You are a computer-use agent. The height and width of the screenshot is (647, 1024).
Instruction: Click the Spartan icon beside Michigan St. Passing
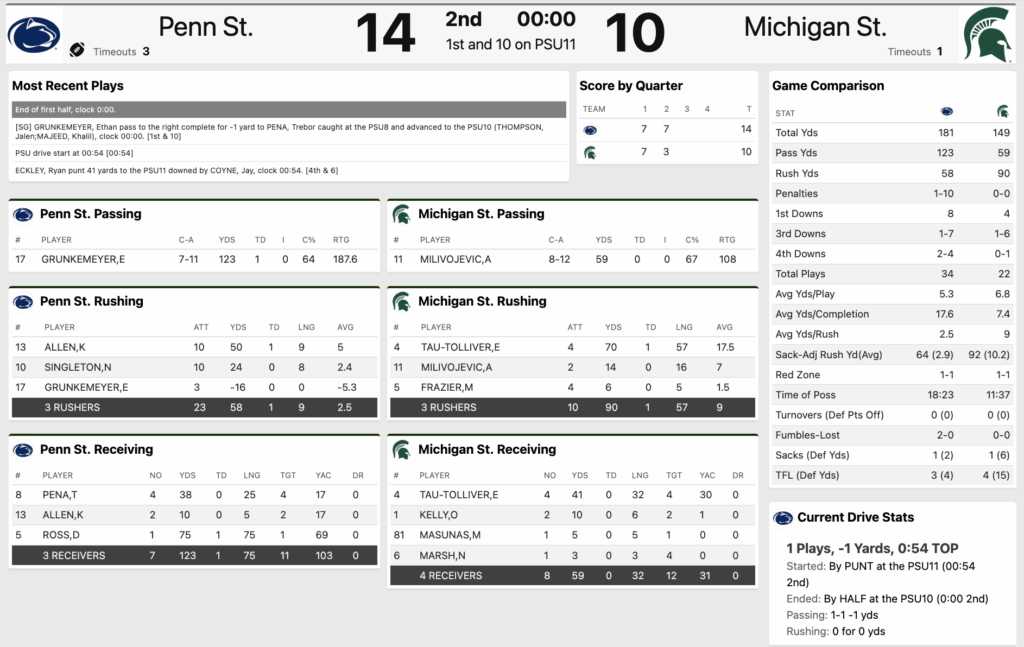401,214
